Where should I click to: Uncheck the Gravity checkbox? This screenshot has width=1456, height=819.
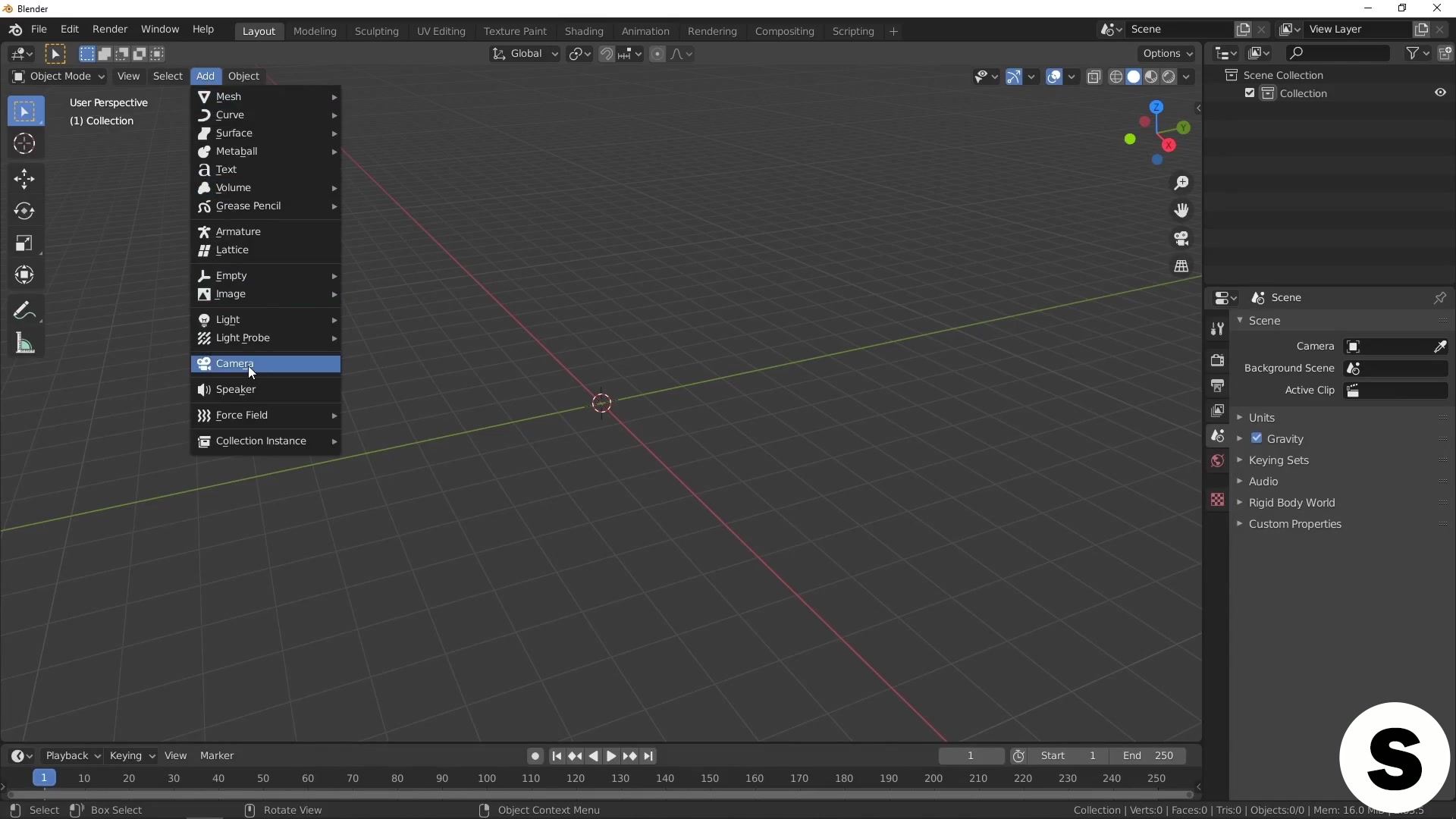click(1257, 438)
